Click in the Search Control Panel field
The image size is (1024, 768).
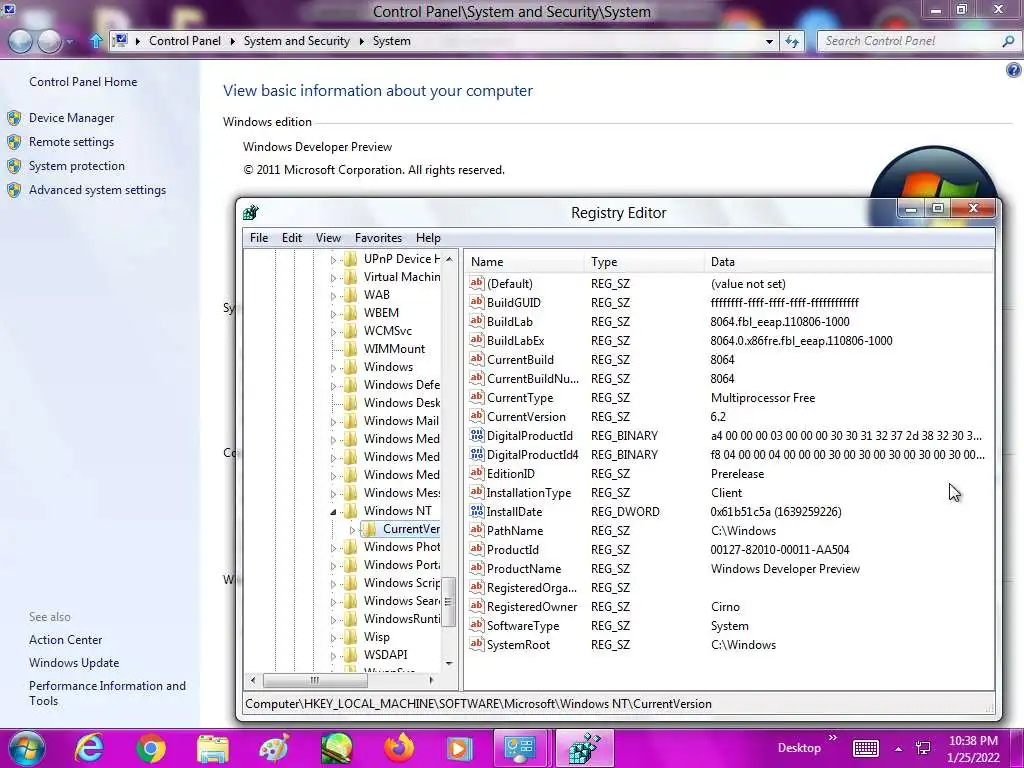911,41
